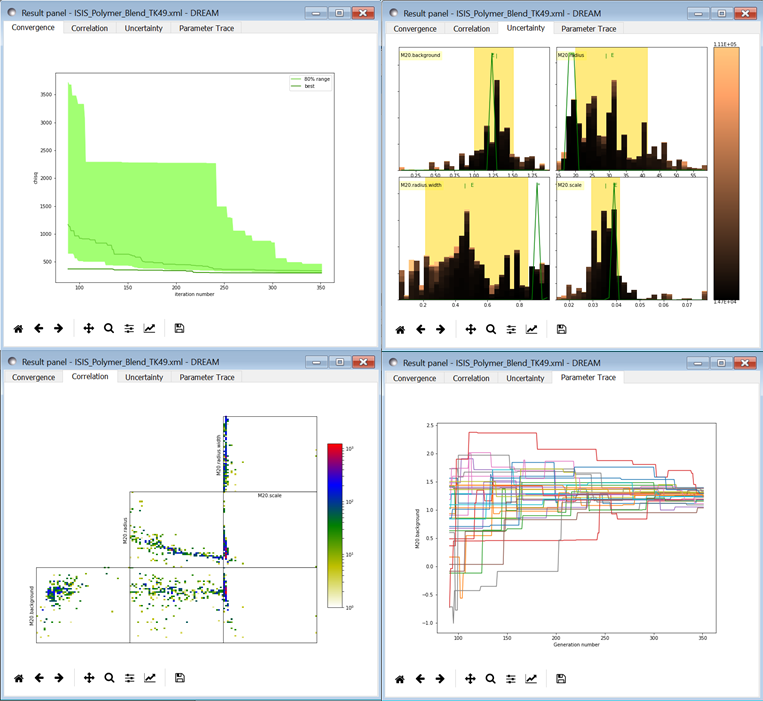
Task: Switch to Correlation tab in top-left panel
Action: click(x=90, y=28)
